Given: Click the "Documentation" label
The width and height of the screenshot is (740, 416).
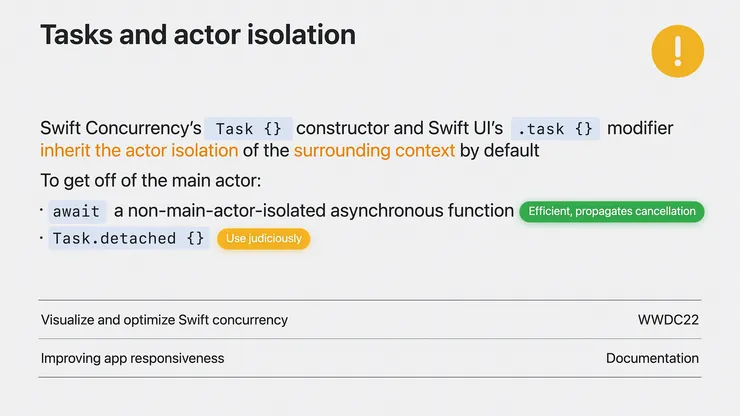Looking at the screenshot, I should [652, 358].
